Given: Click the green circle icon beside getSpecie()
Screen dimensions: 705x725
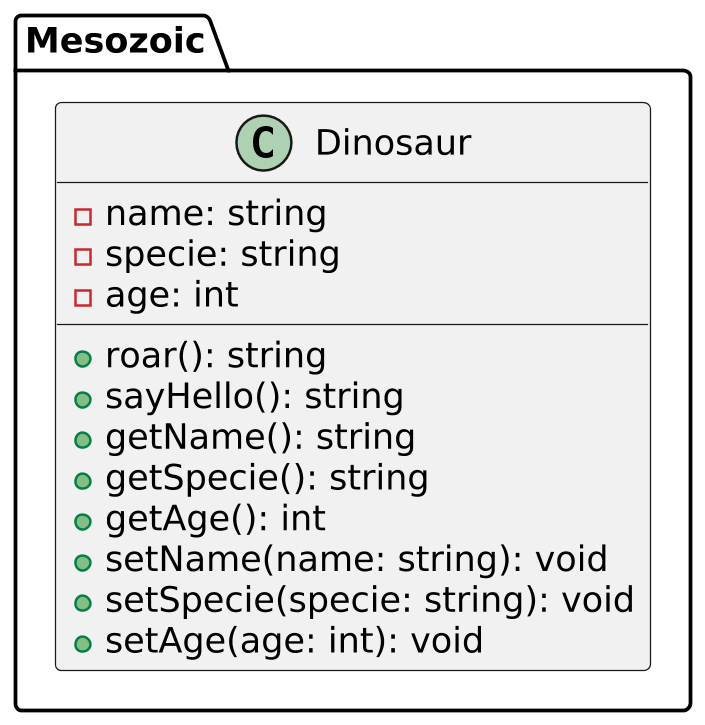Looking at the screenshot, I should pyautogui.click(x=83, y=481).
